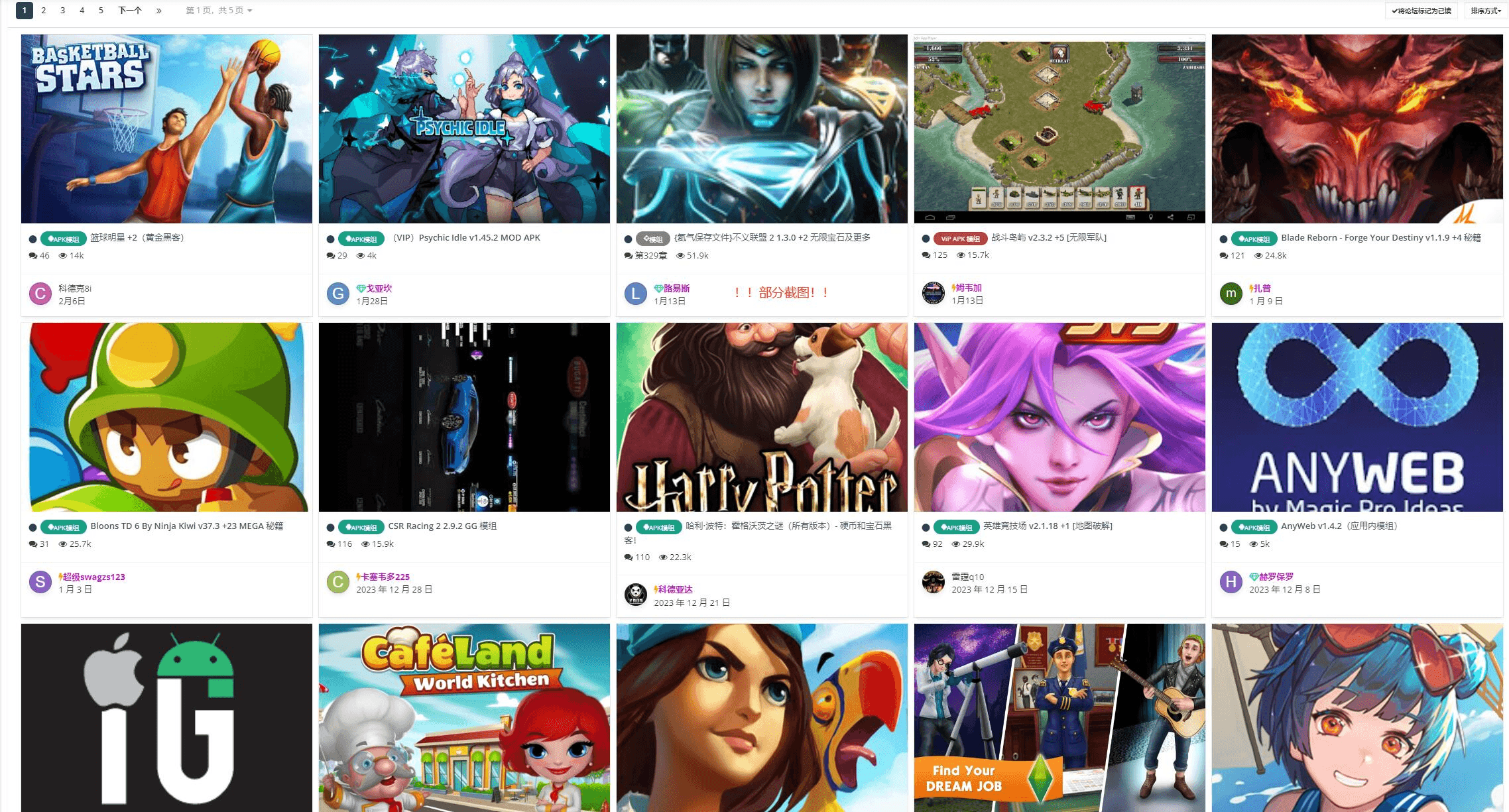This screenshot has width=1509, height=812.
Task: Open the AnyWeb v1.4.2 post title
Action: click(x=1339, y=526)
